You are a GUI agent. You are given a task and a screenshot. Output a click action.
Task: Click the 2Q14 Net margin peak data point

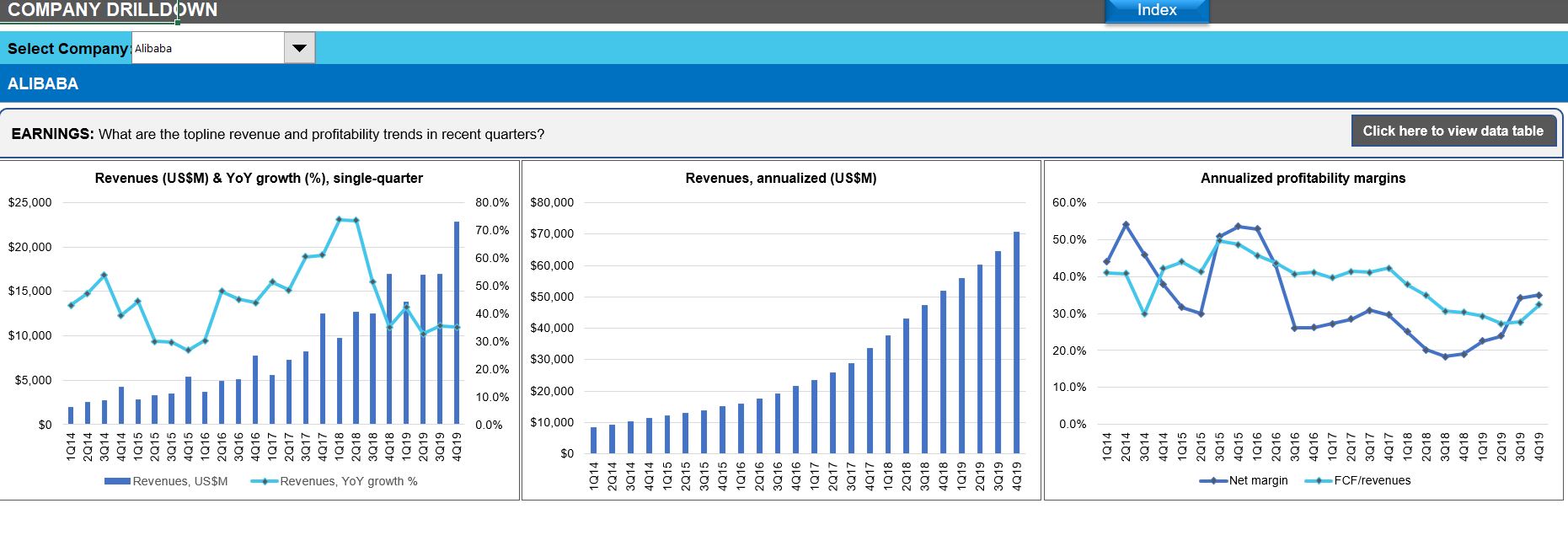click(x=1126, y=225)
